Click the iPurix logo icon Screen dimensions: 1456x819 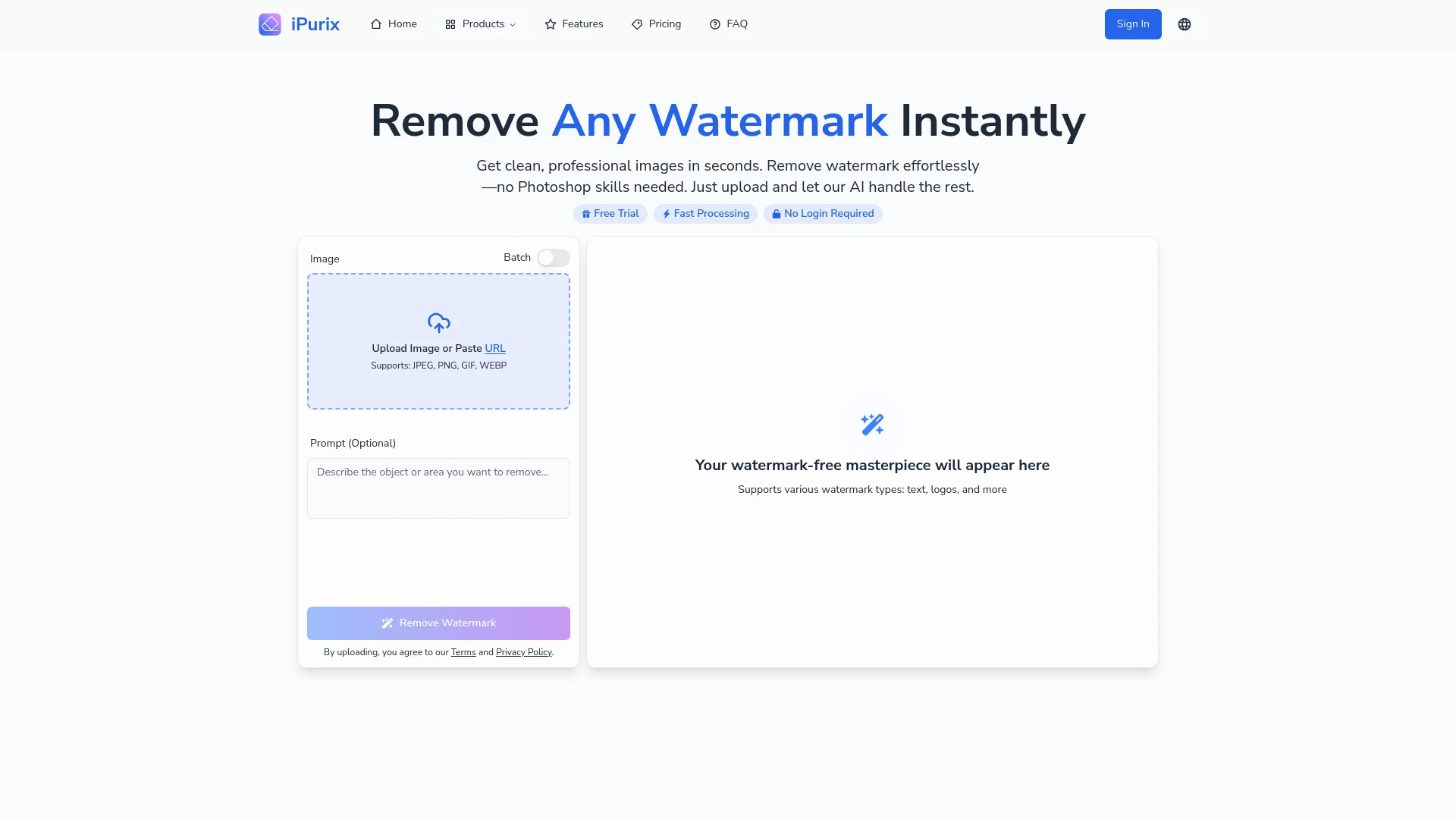tap(270, 24)
